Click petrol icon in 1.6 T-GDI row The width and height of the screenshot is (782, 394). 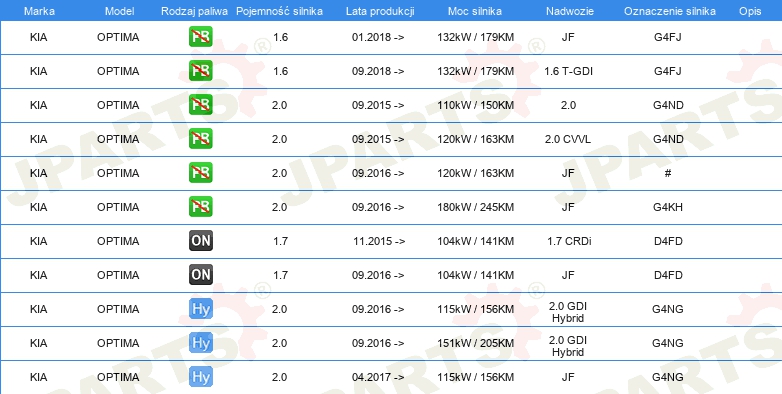pos(200,71)
